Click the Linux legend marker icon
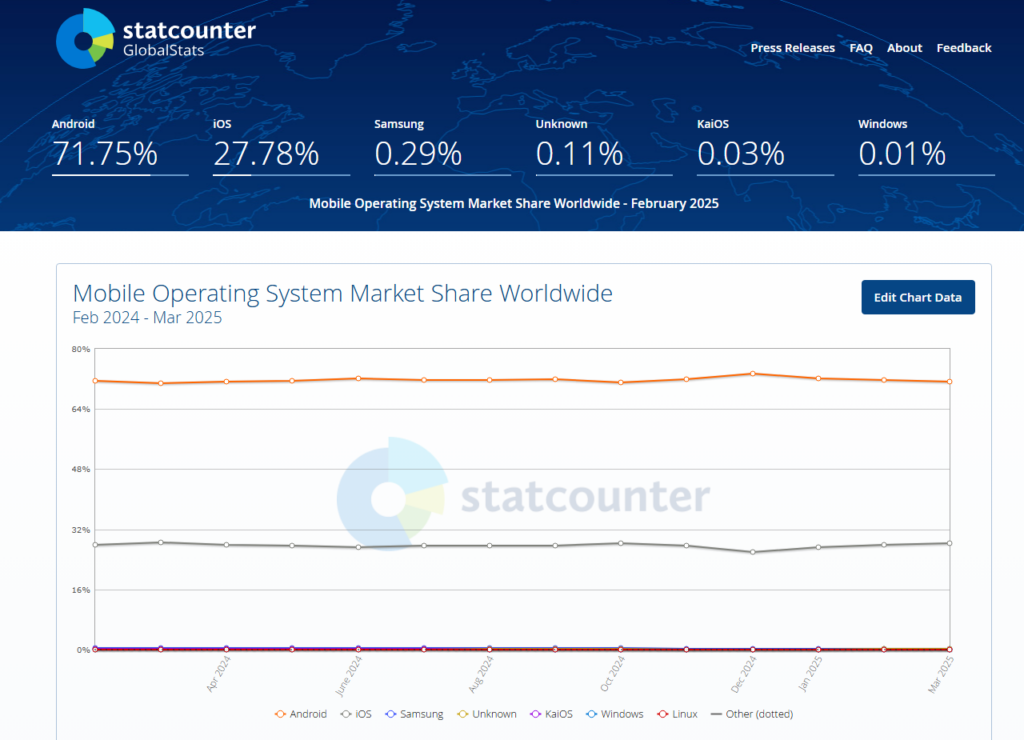Viewport: 1024px width, 740px height. (663, 714)
